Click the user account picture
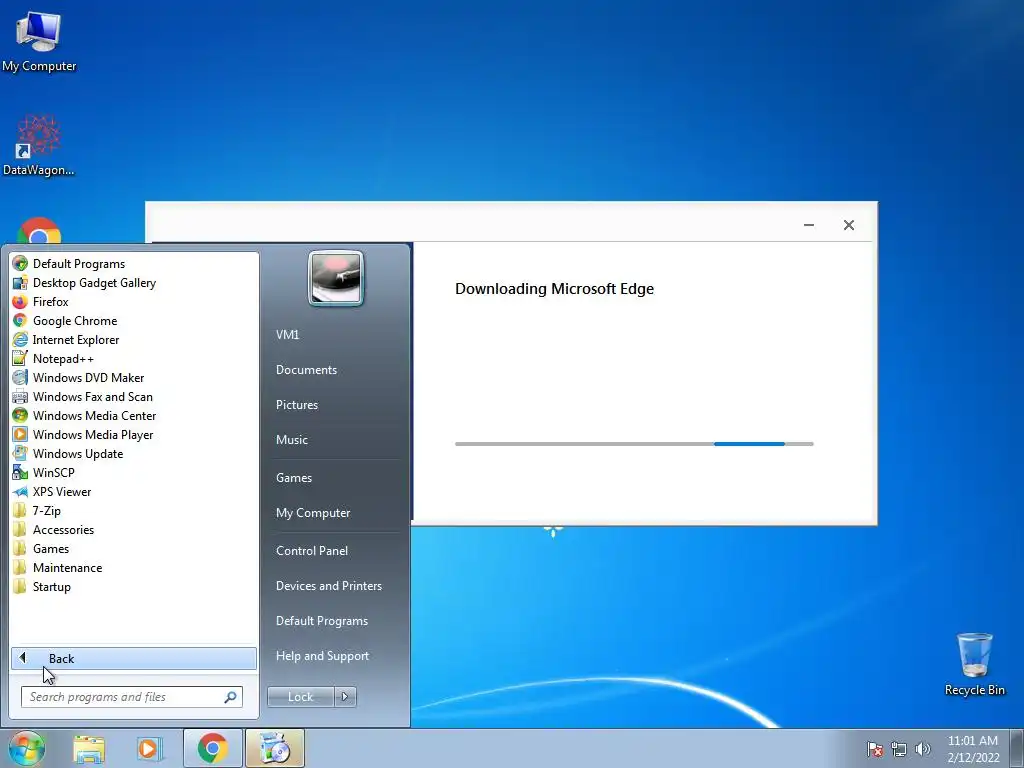This screenshot has width=1024, height=768. point(336,278)
